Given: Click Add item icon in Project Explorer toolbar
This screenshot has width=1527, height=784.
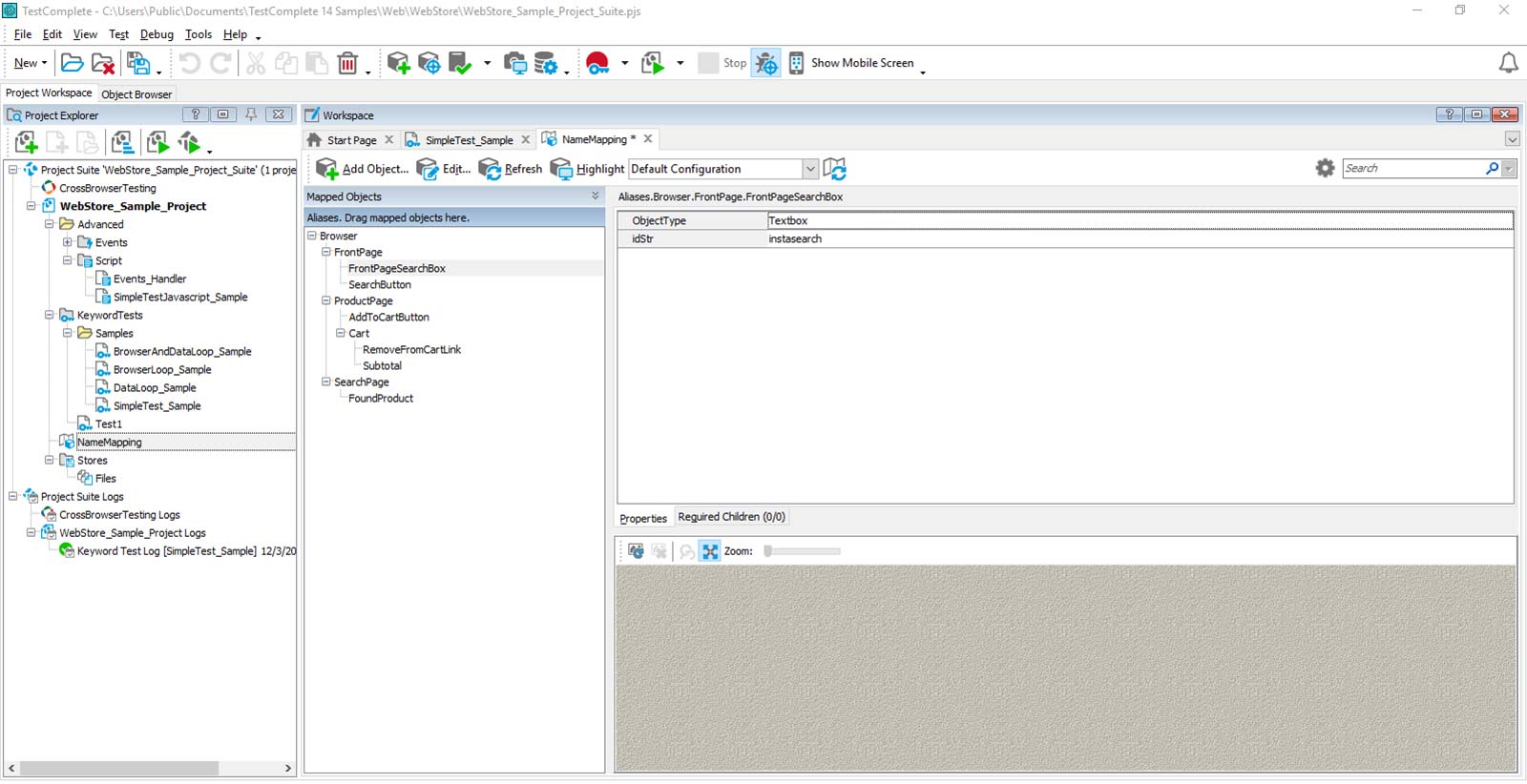Looking at the screenshot, I should pyautogui.click(x=26, y=143).
